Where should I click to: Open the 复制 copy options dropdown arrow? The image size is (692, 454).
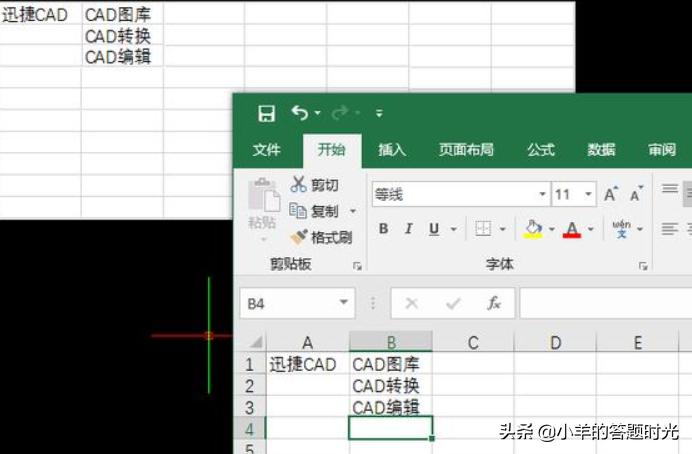tap(353, 211)
